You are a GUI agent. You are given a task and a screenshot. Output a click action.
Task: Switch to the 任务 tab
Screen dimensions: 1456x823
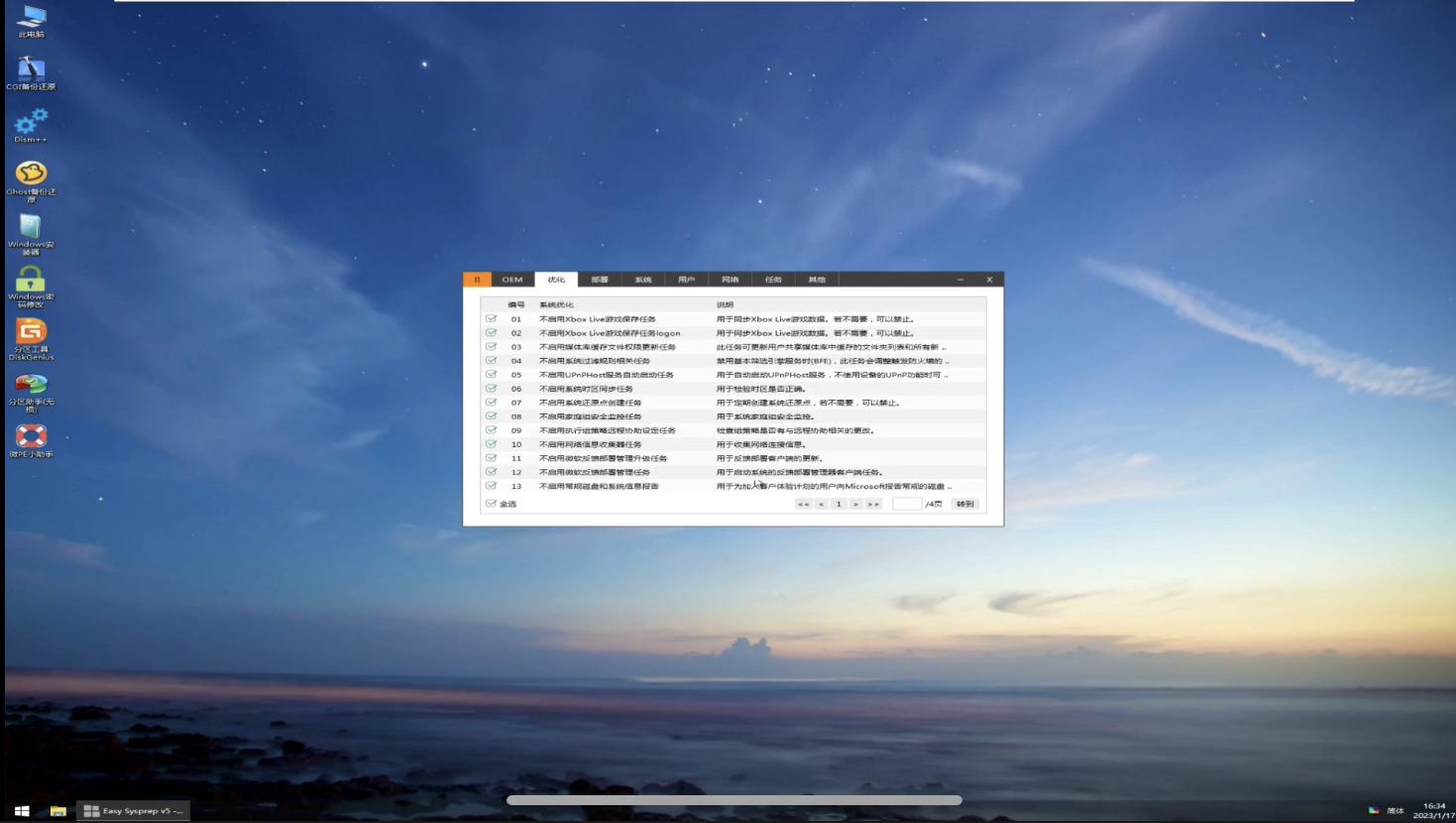(x=774, y=280)
